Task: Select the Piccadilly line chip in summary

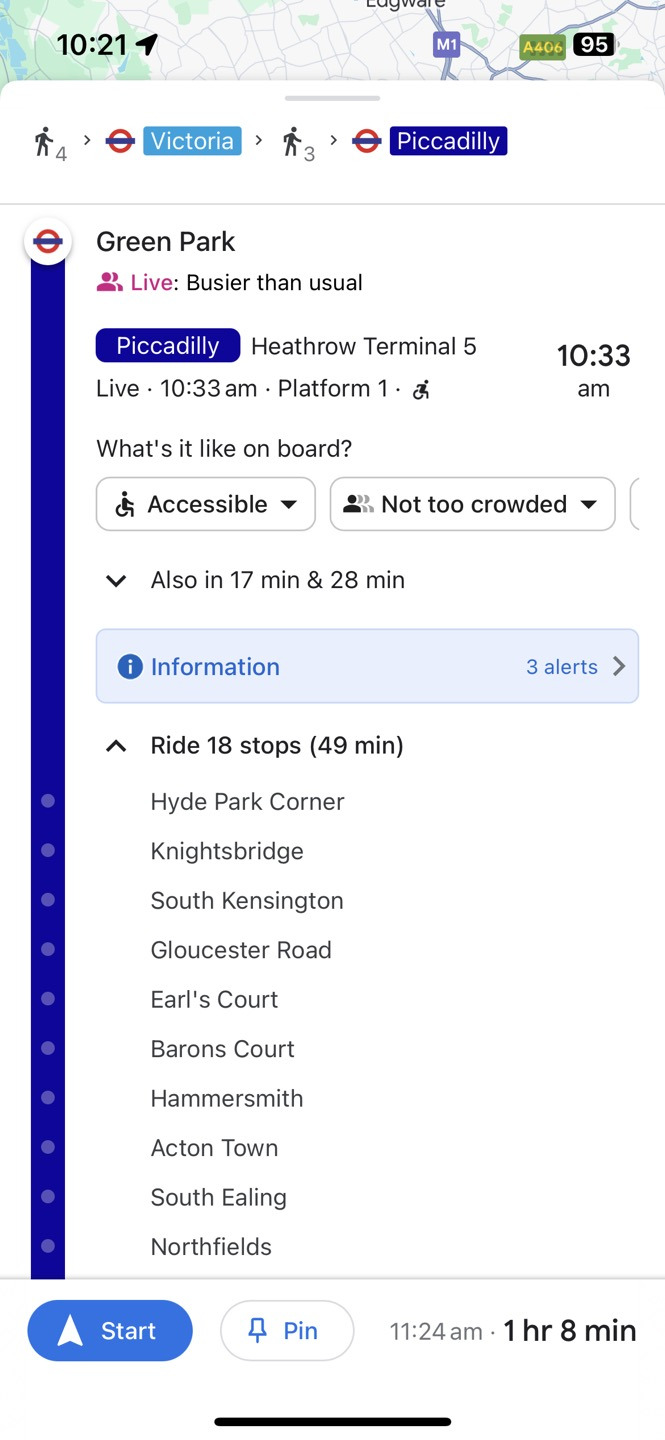Action: click(447, 141)
